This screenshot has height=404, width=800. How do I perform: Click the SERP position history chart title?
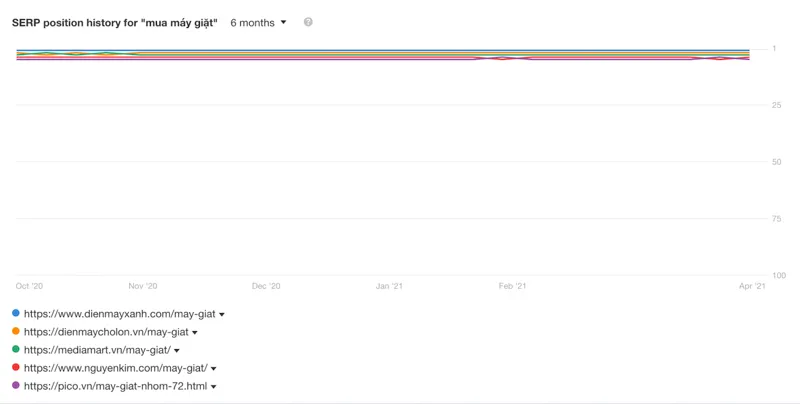(x=115, y=22)
